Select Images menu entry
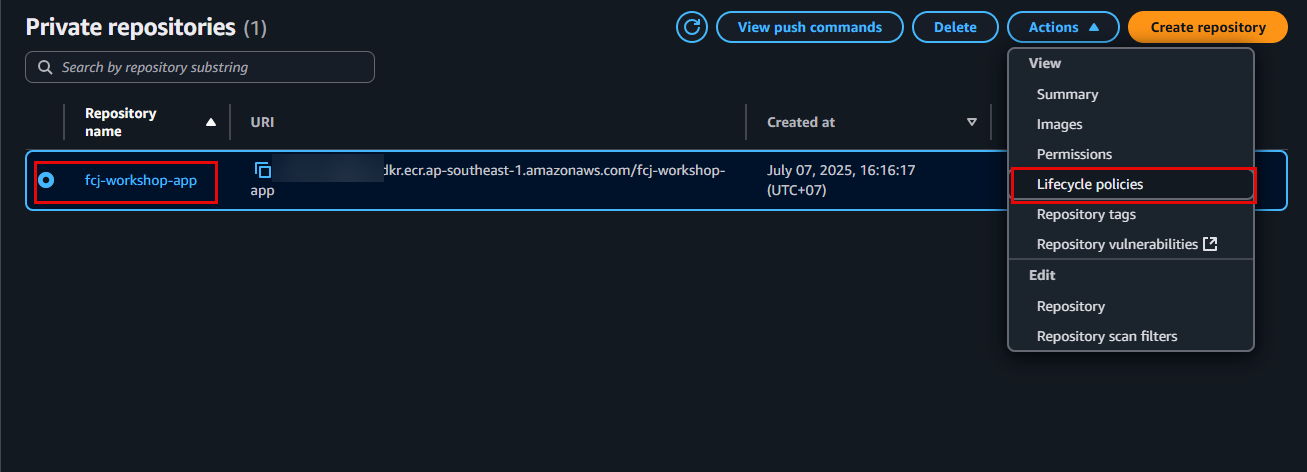 (x=1059, y=124)
